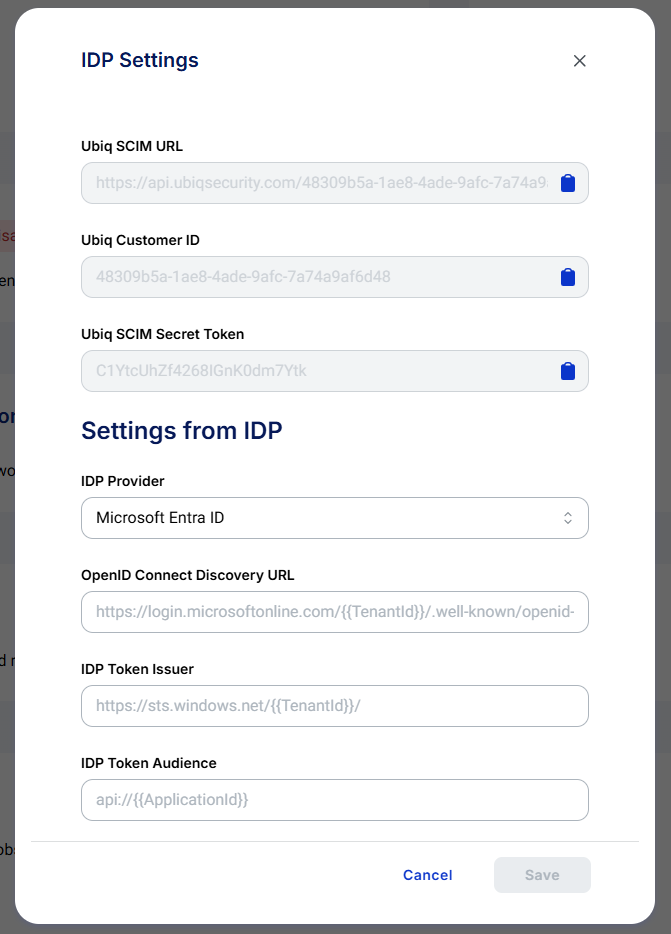Close the IDP Settings dialog with X

click(579, 61)
